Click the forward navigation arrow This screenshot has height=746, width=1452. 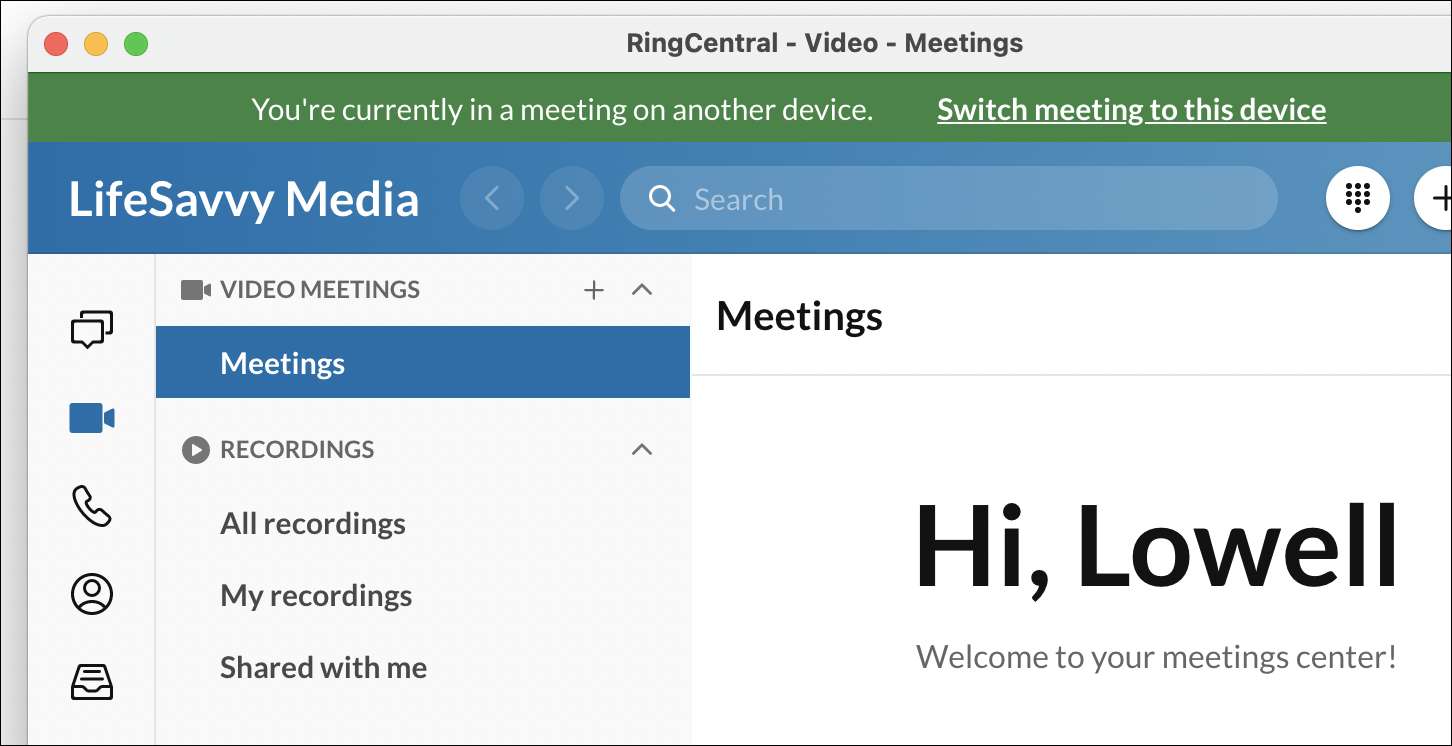[572, 198]
